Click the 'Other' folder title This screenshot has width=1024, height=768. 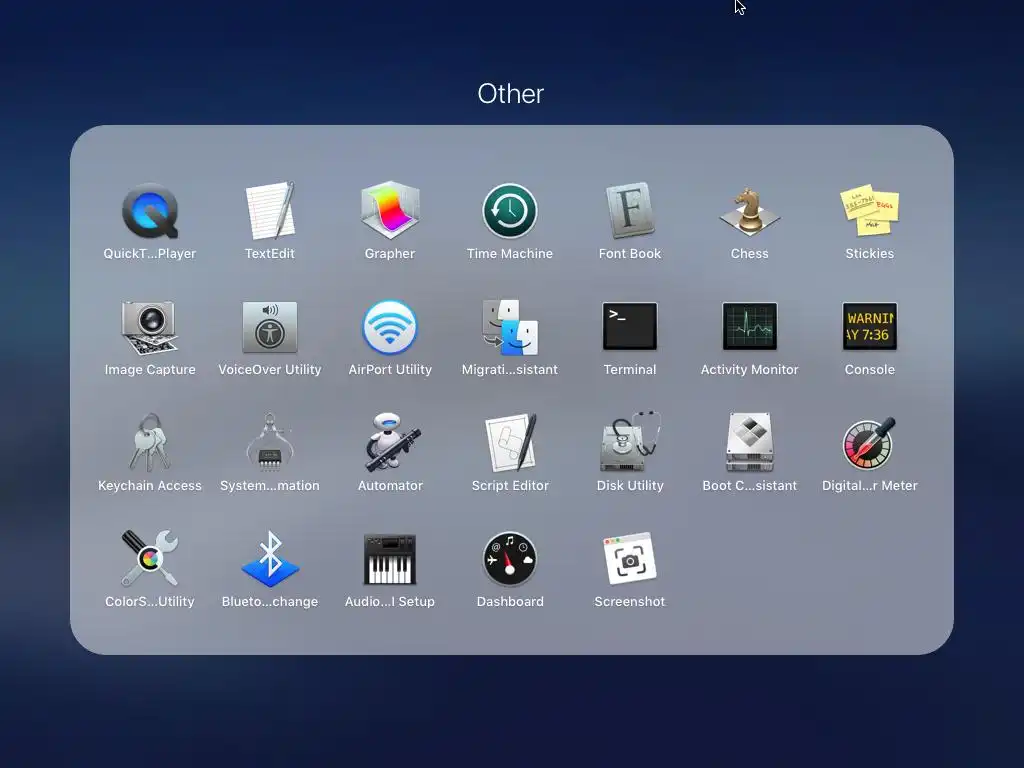(x=511, y=94)
